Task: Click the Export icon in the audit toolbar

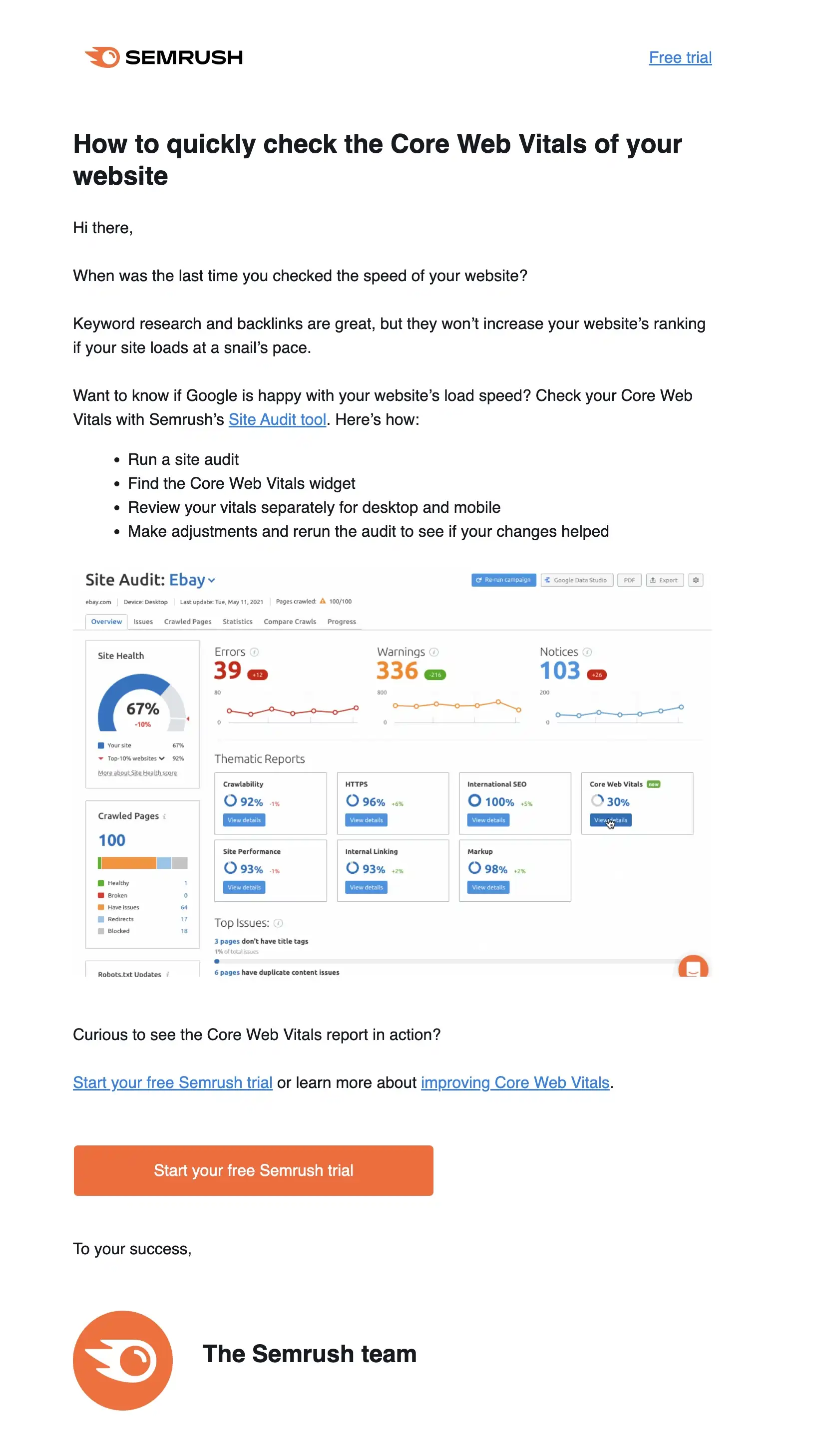Action: pos(654,580)
